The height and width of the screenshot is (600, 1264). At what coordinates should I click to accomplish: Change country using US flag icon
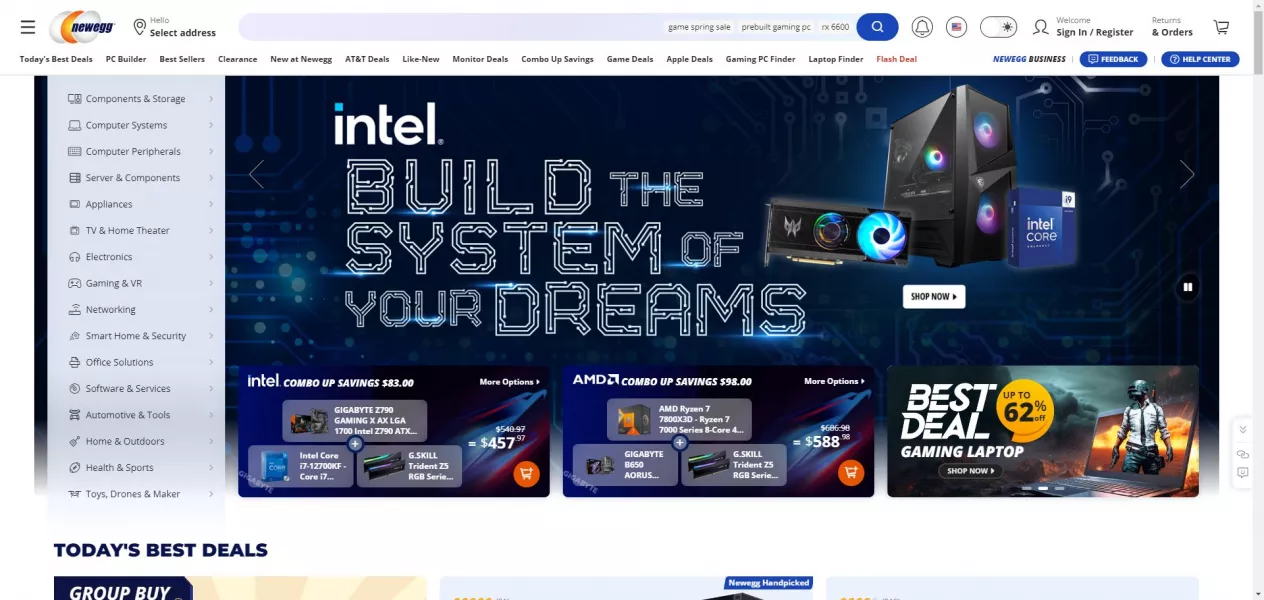[957, 27]
